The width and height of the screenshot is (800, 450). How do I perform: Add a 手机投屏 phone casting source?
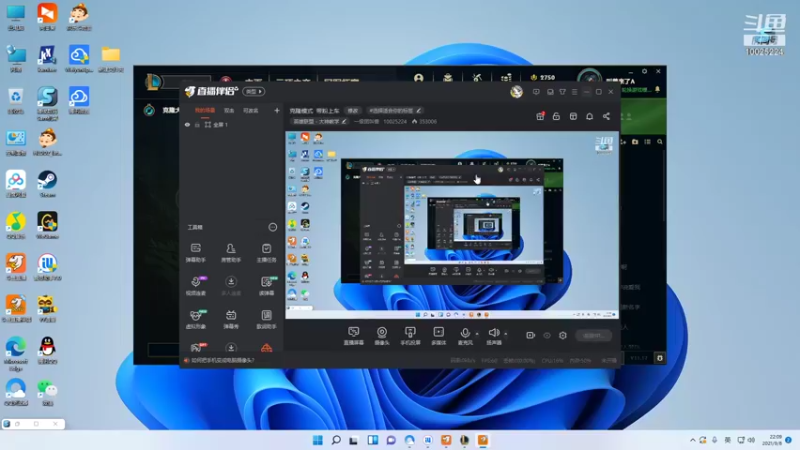point(410,336)
